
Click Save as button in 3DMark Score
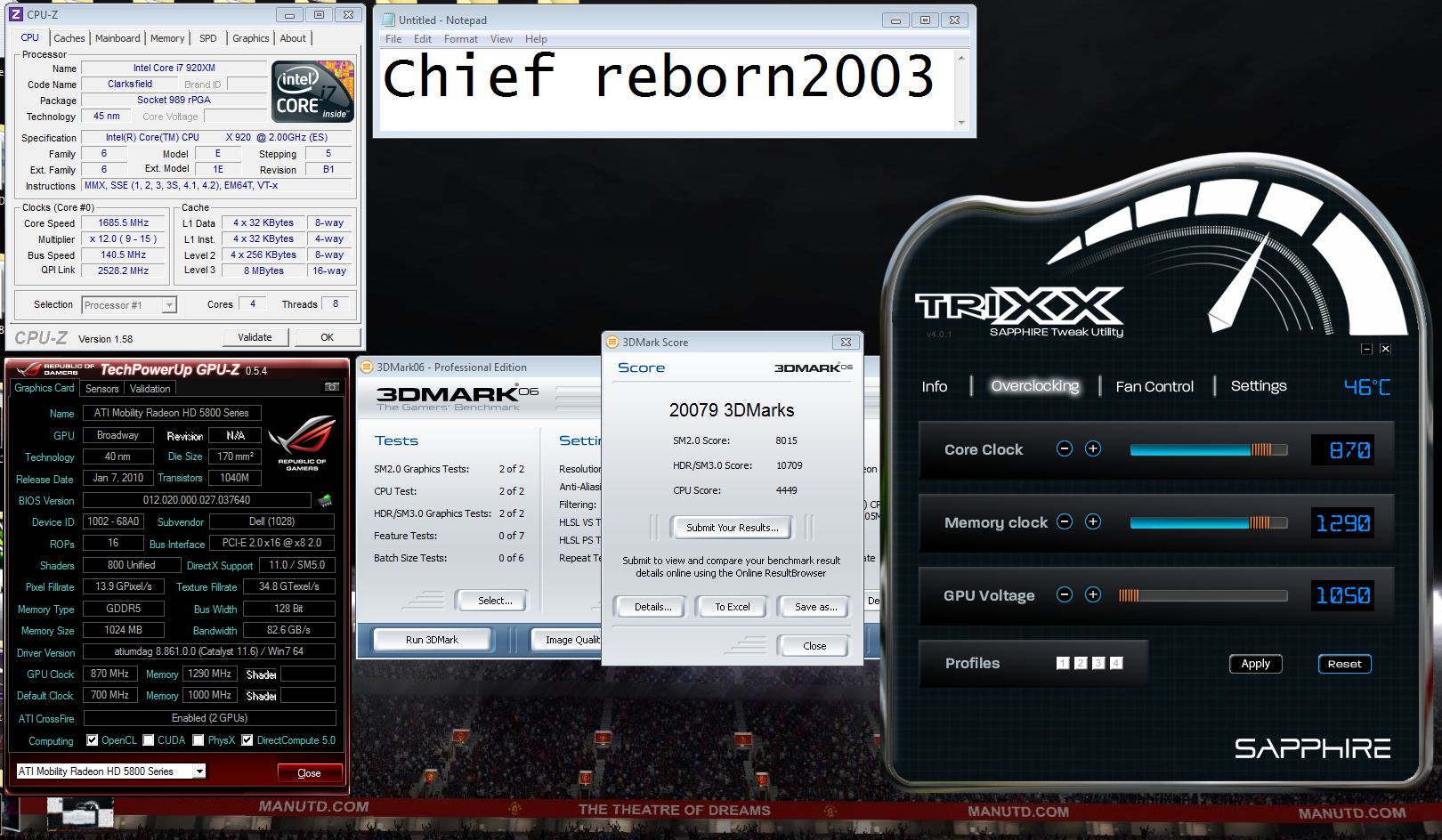pyautogui.click(x=815, y=607)
